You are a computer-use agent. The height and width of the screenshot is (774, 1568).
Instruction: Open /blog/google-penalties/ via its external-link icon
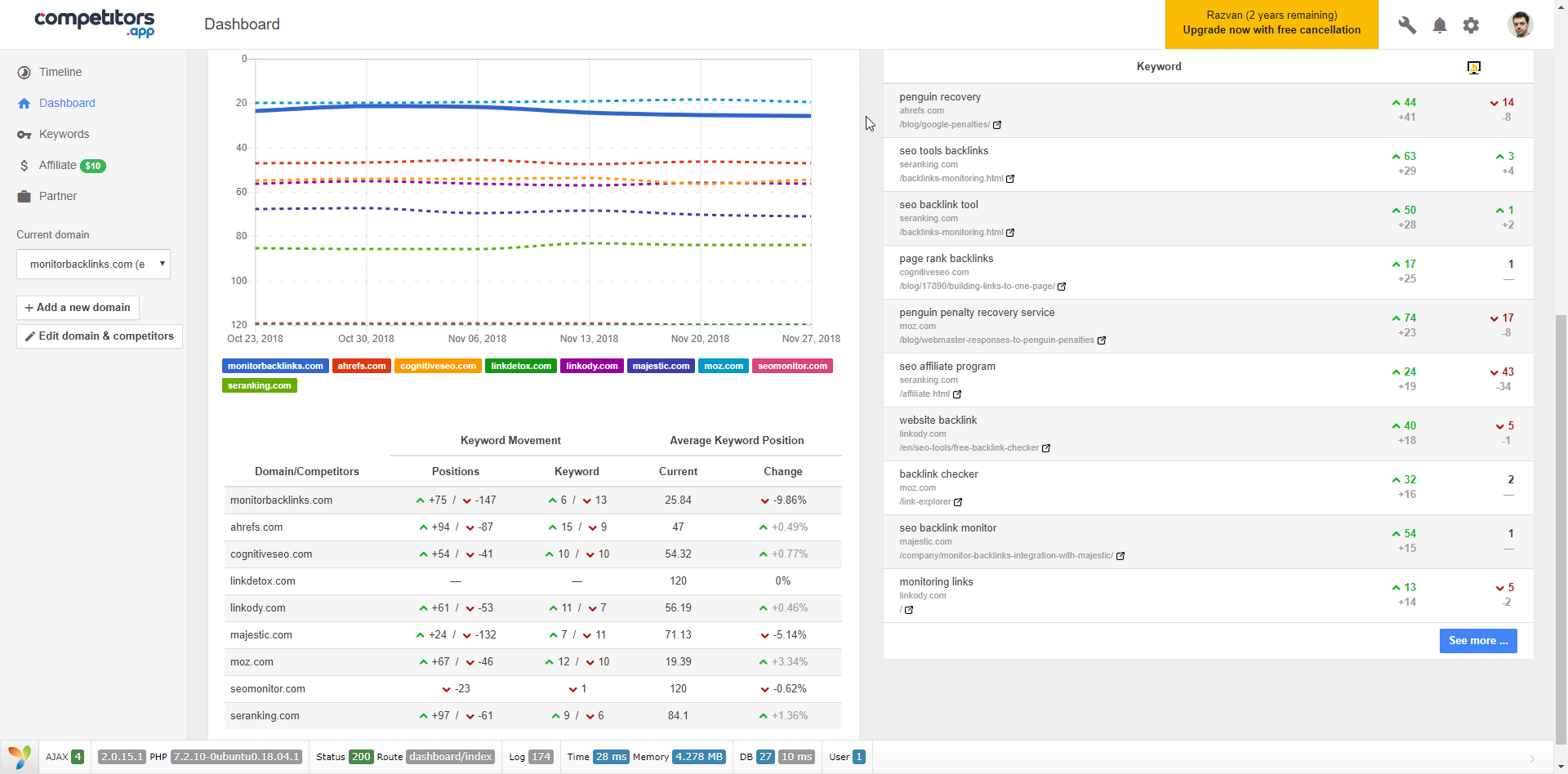(x=996, y=125)
